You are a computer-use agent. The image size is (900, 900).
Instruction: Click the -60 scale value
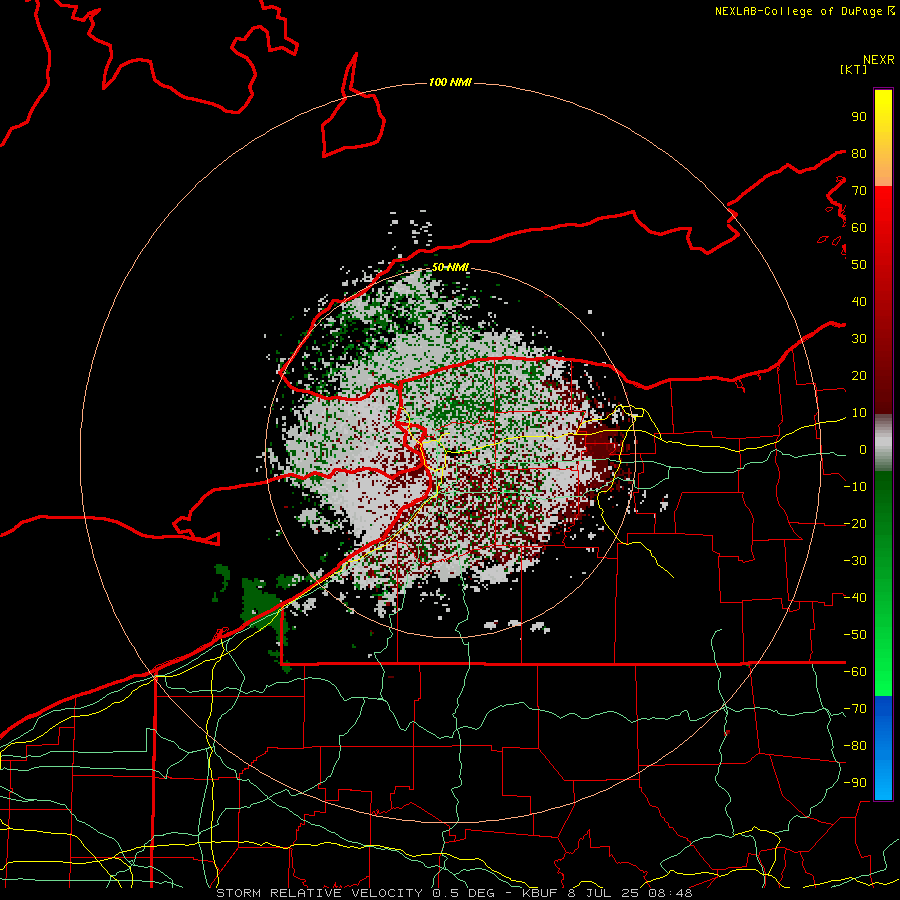point(855,672)
